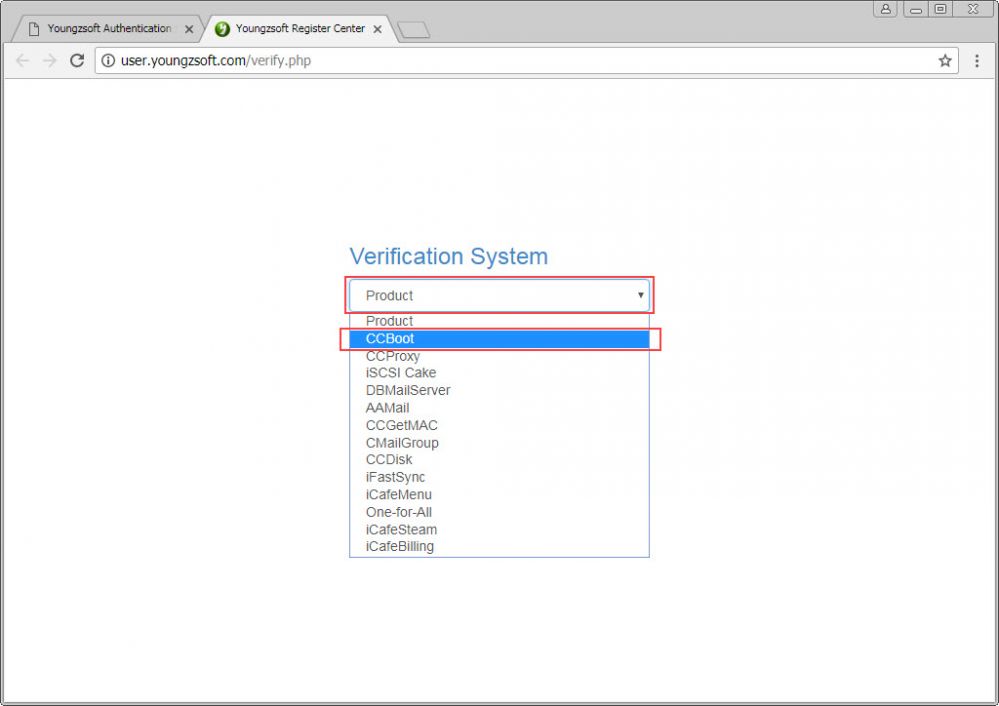
Task: Pick DBMailServer from the dropdown
Action: pos(500,390)
